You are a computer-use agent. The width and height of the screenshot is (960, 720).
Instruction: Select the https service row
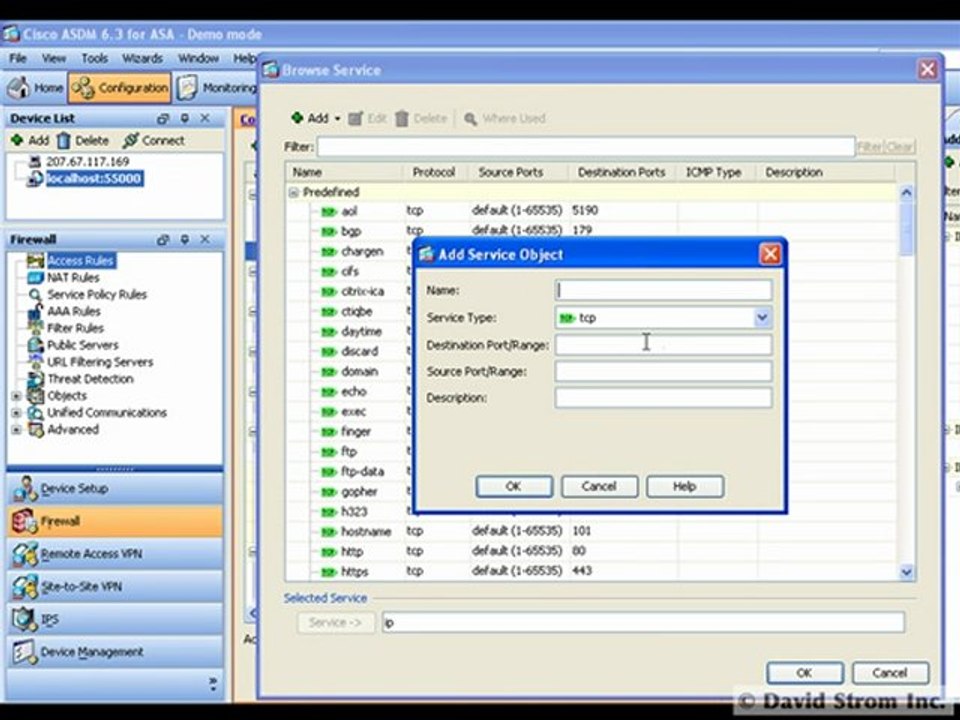click(591, 571)
